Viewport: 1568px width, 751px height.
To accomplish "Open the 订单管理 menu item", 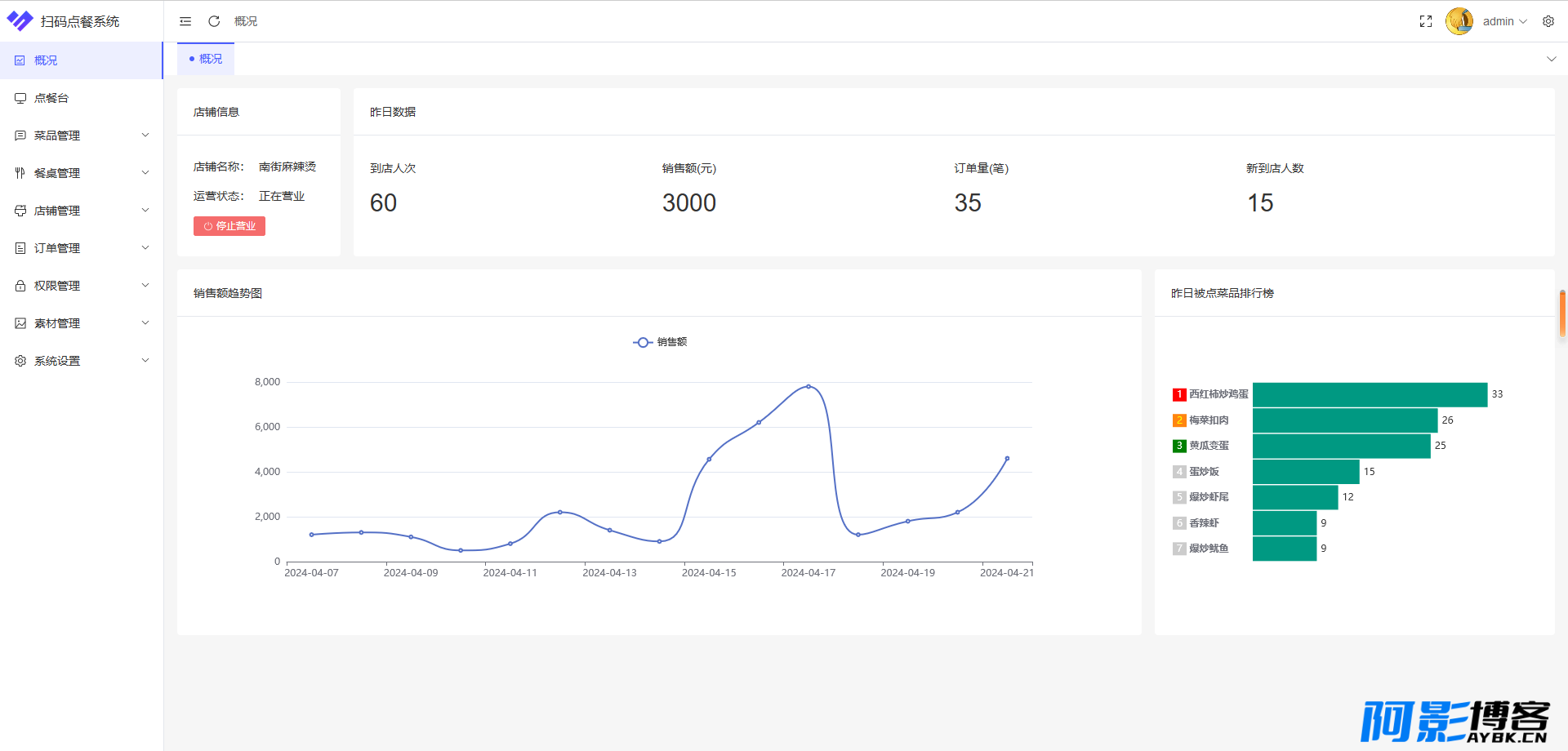I will click(81, 248).
